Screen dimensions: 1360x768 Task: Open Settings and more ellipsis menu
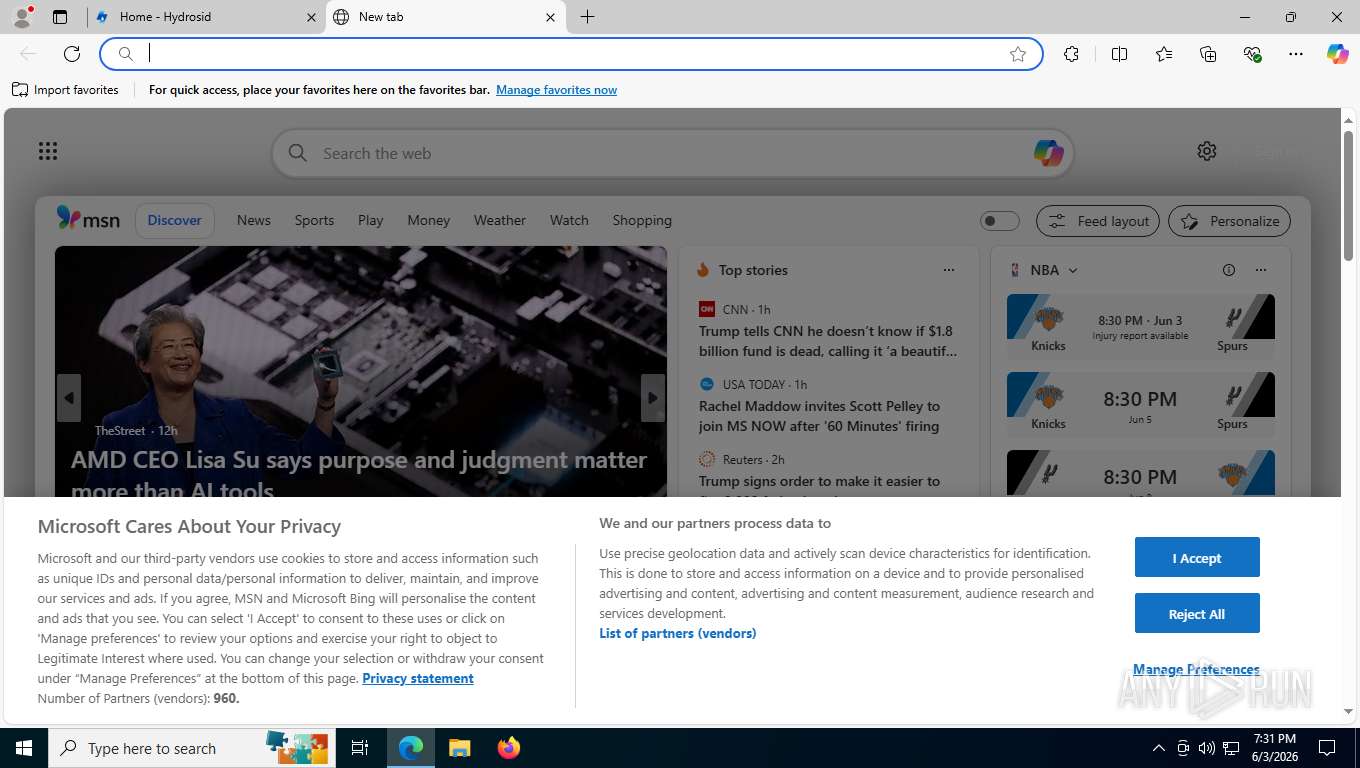[x=1296, y=54]
